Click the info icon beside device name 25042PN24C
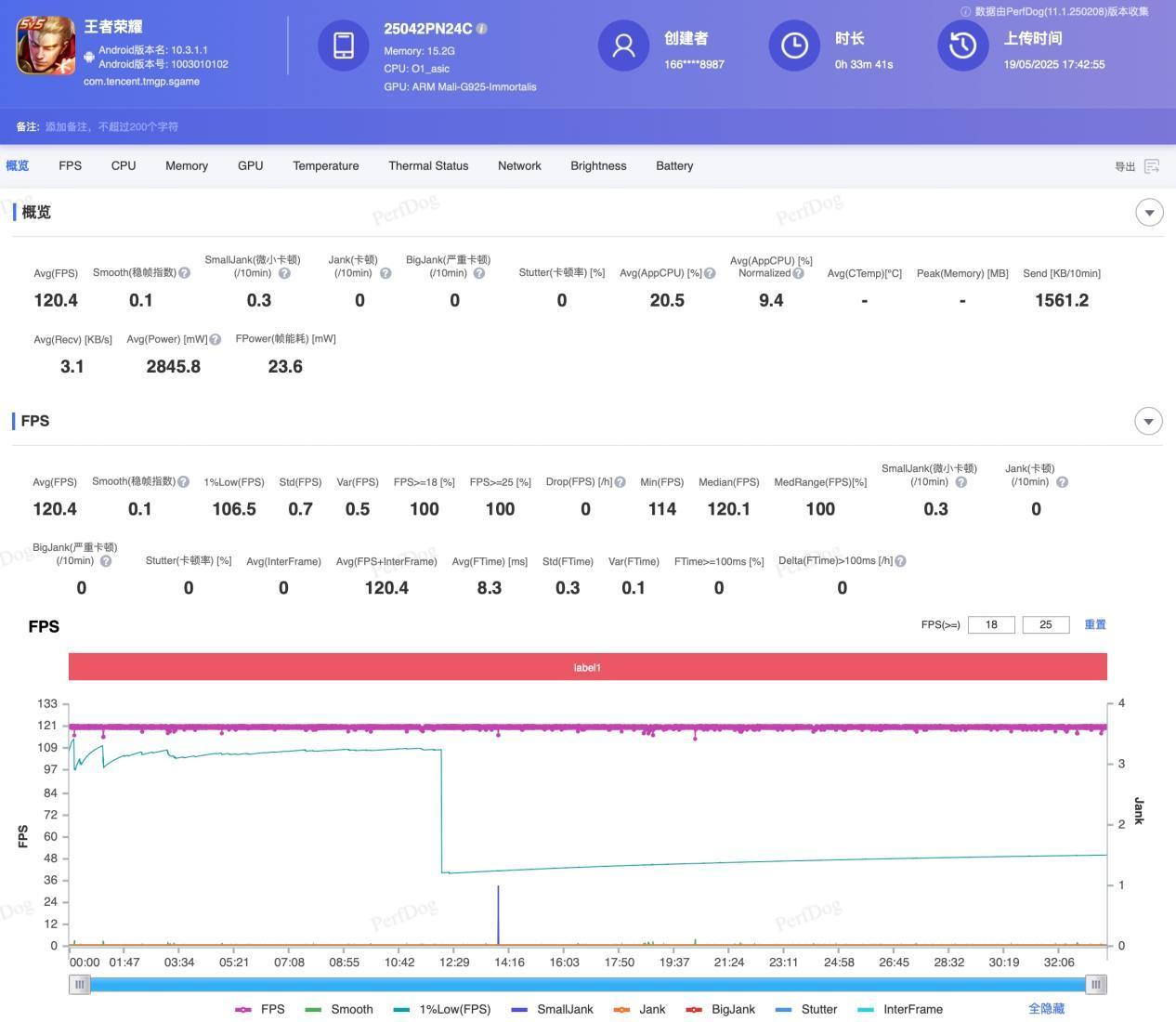This screenshot has height=1022, width=1176. pos(482,29)
